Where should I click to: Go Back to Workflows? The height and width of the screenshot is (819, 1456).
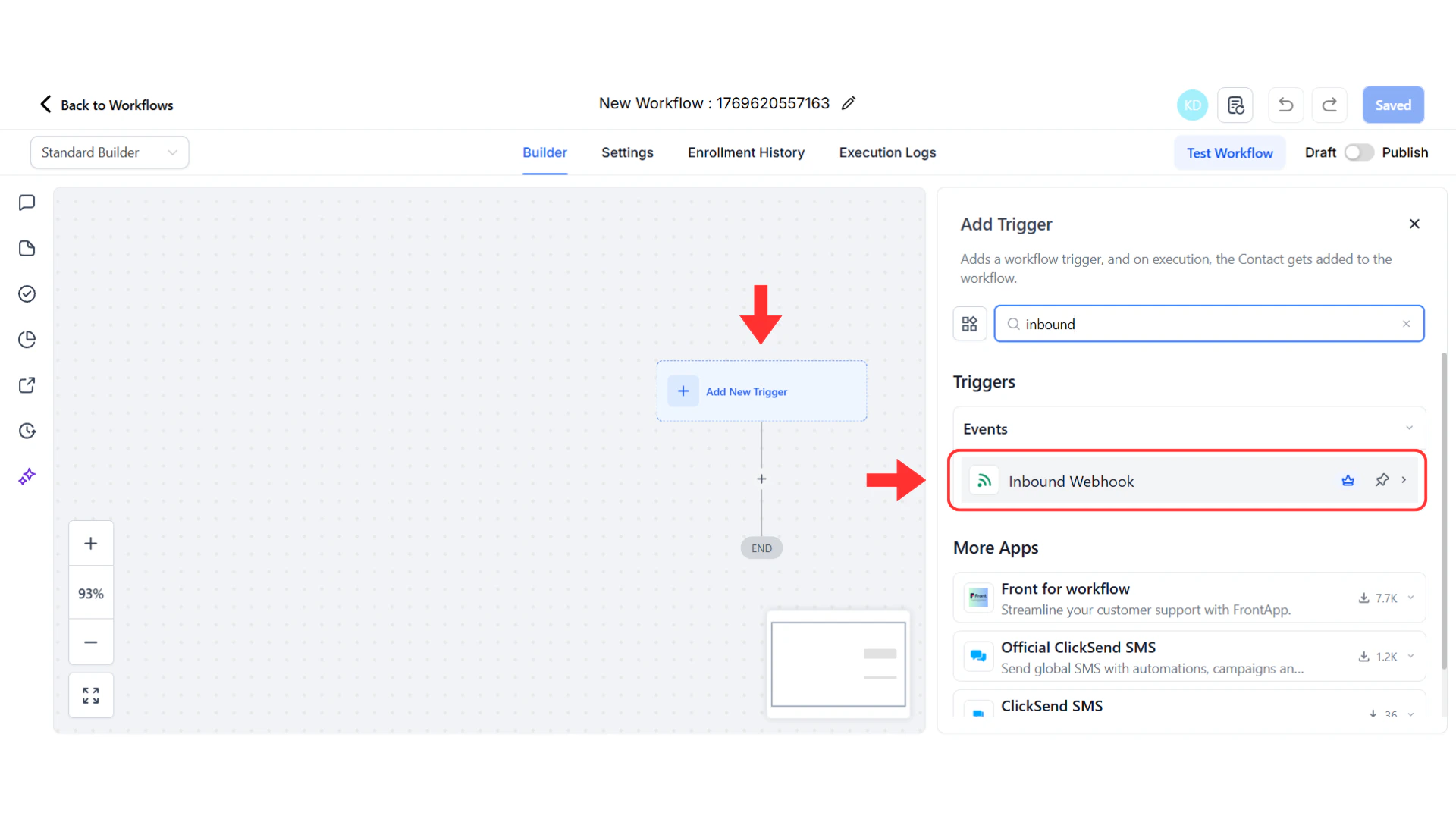pyautogui.click(x=105, y=105)
